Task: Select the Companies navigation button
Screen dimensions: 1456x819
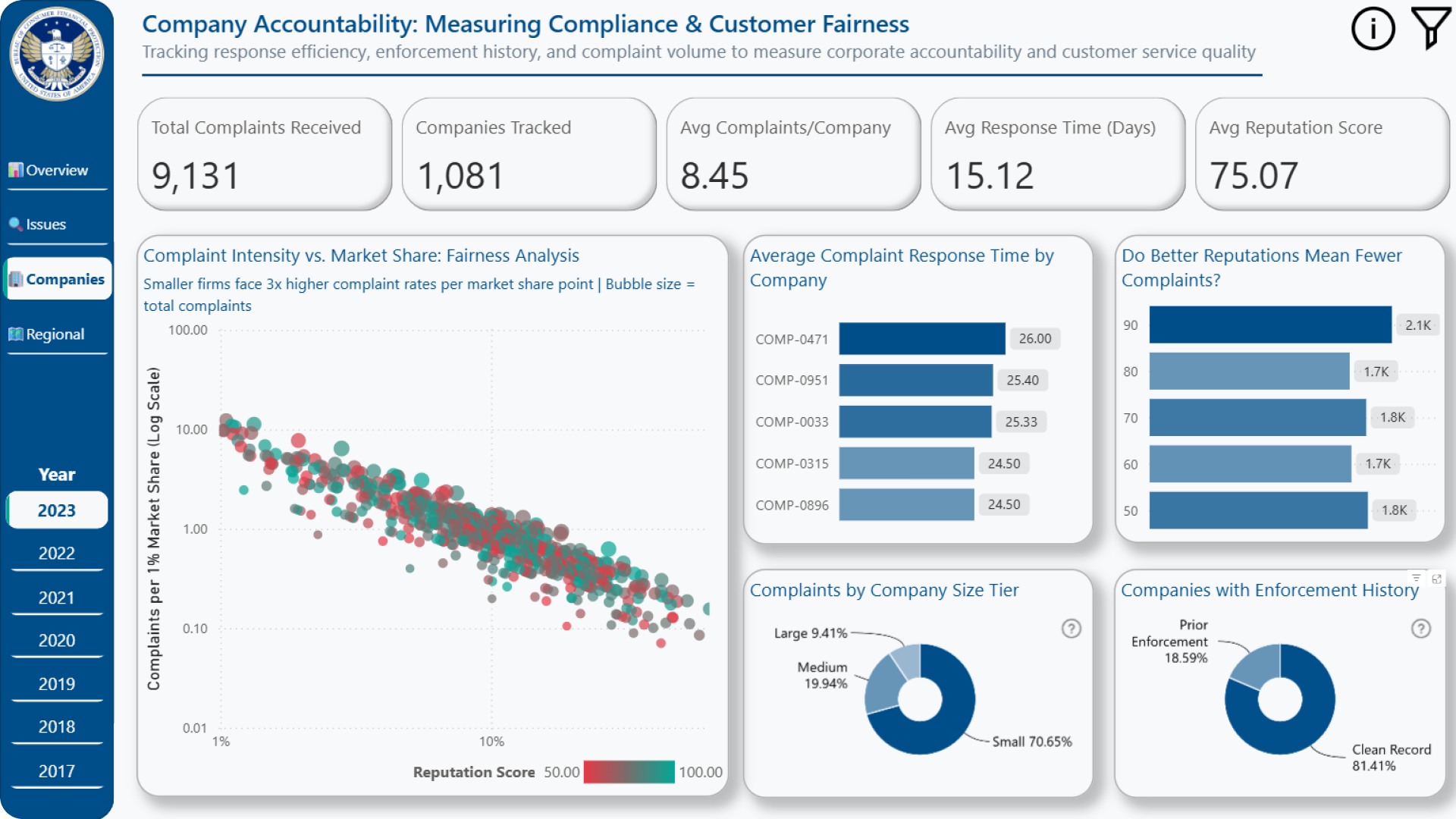Action: pyautogui.click(x=58, y=279)
